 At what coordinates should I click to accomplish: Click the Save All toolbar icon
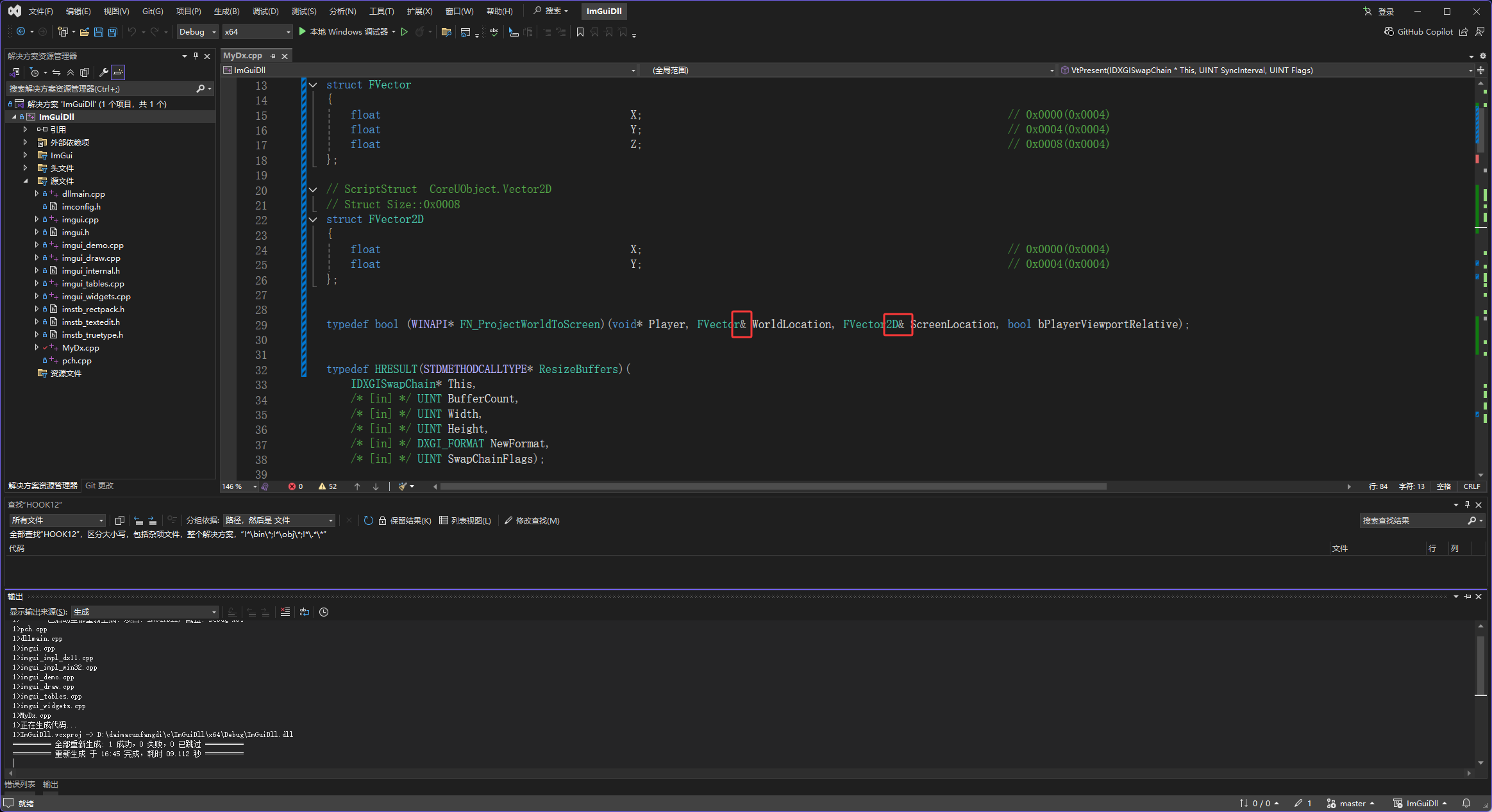click(113, 32)
